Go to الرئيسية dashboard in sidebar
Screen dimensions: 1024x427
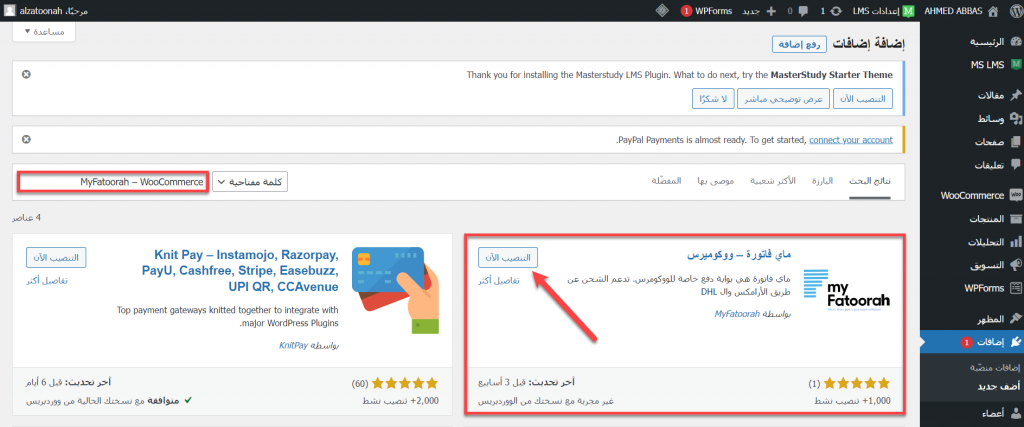coord(986,42)
